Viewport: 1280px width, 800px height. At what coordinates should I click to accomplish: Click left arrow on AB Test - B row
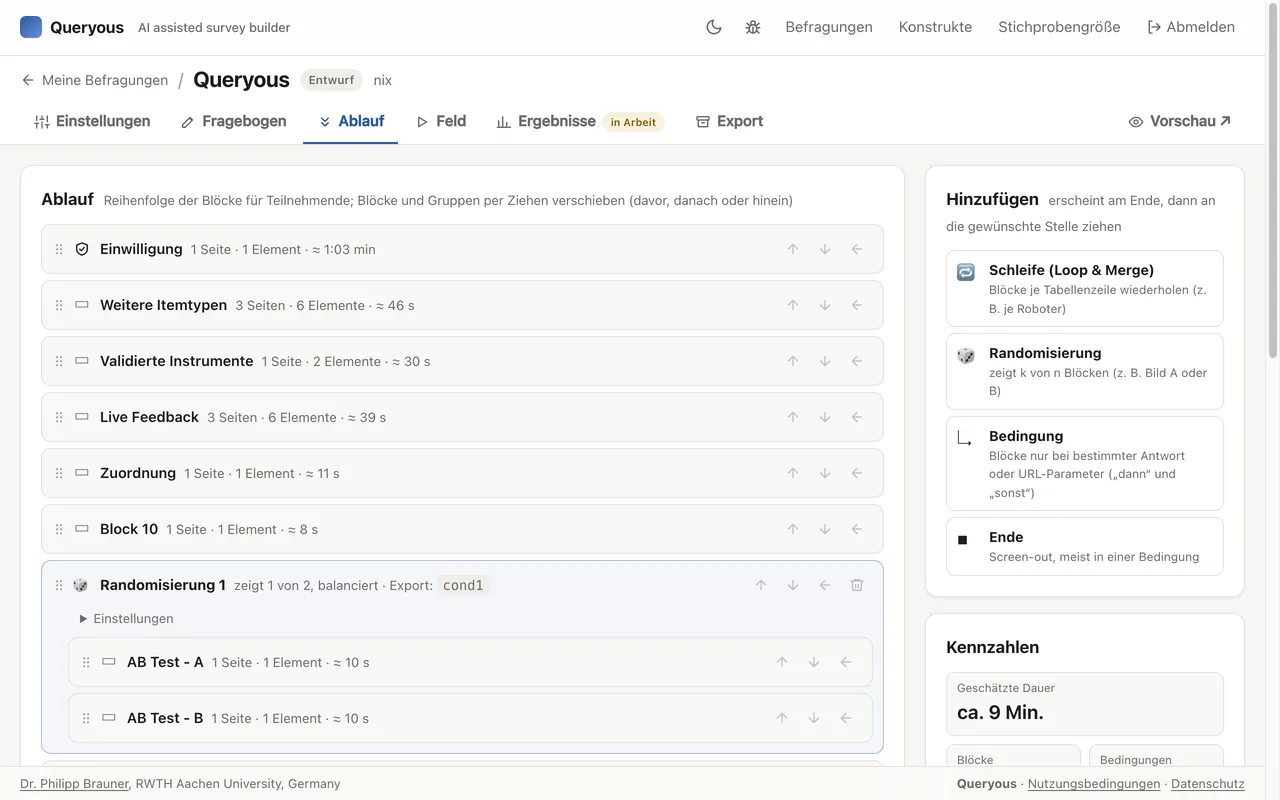coord(846,718)
